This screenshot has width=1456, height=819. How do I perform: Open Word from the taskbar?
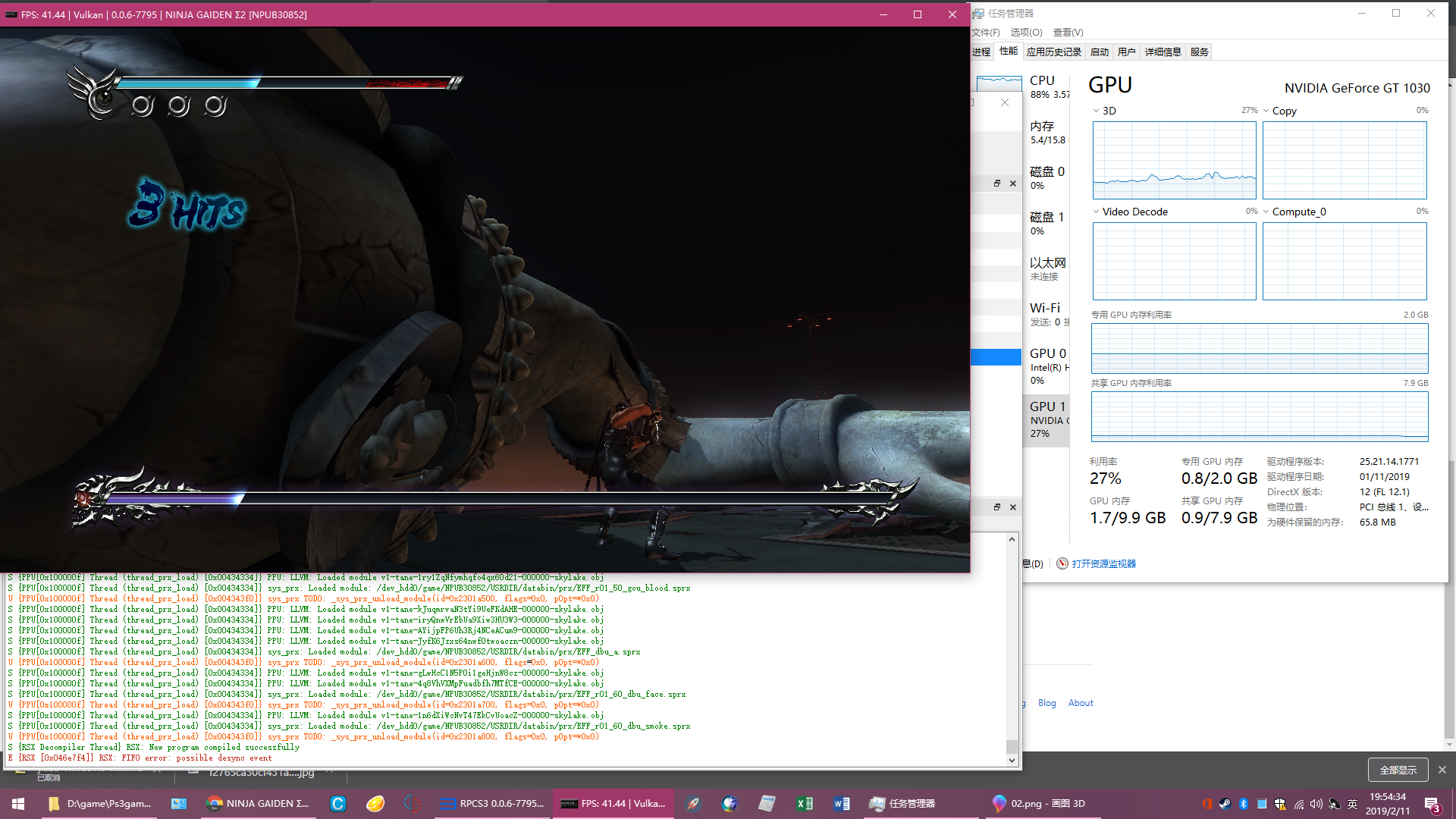pyautogui.click(x=841, y=803)
